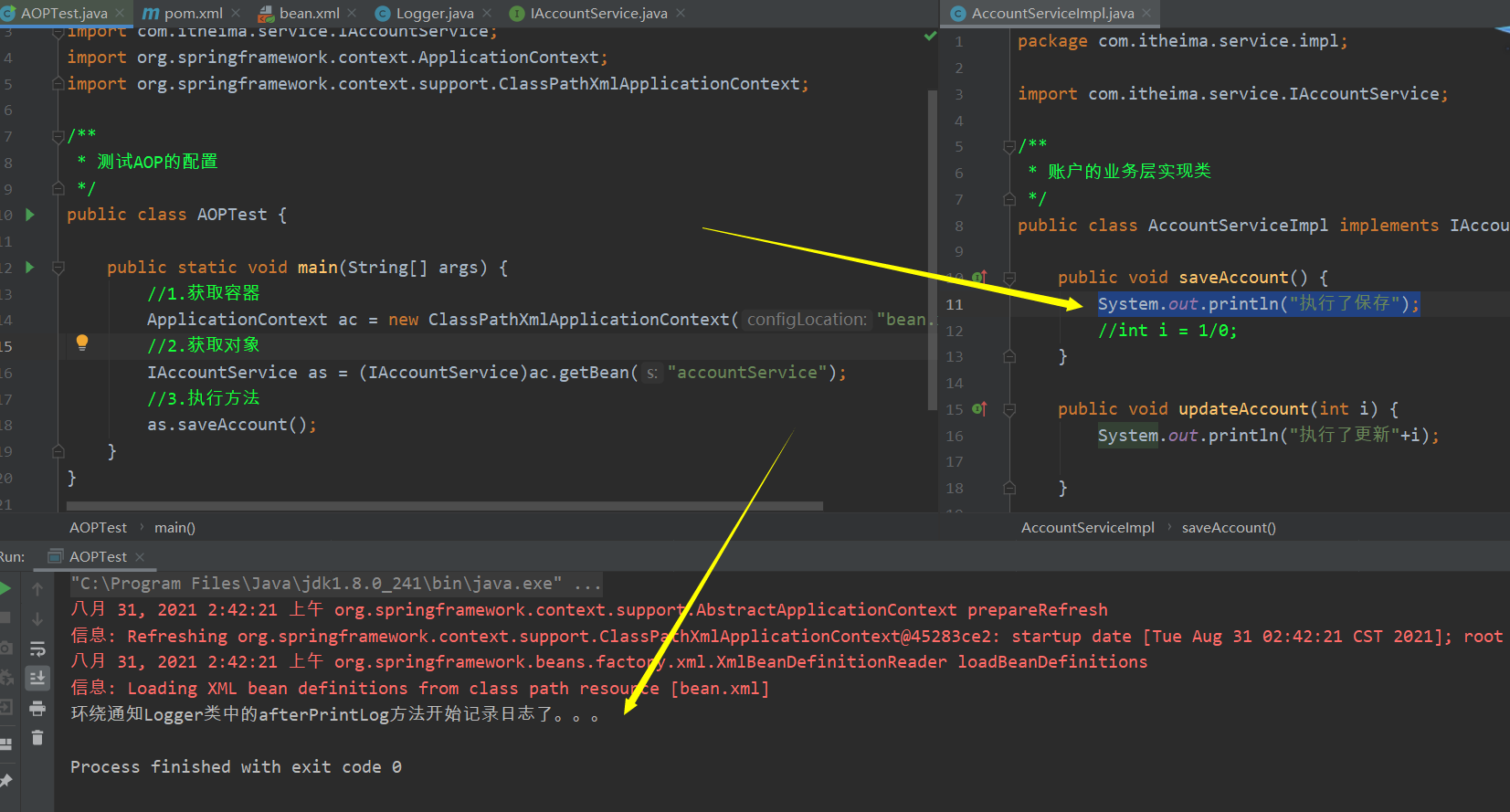Image resolution: width=1510 pixels, height=812 pixels.
Task: Click vertical scrollbar of AOPTest editor
Action: (932, 250)
